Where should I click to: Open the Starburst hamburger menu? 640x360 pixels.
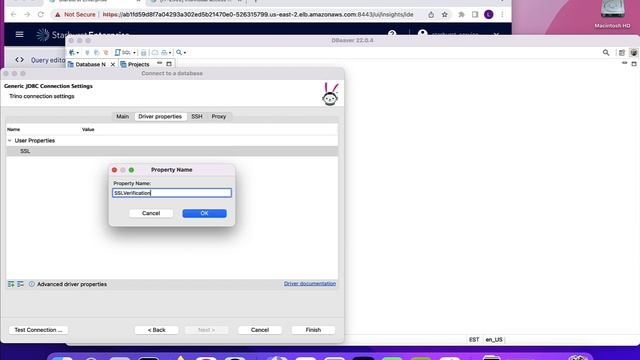tap(19, 34)
